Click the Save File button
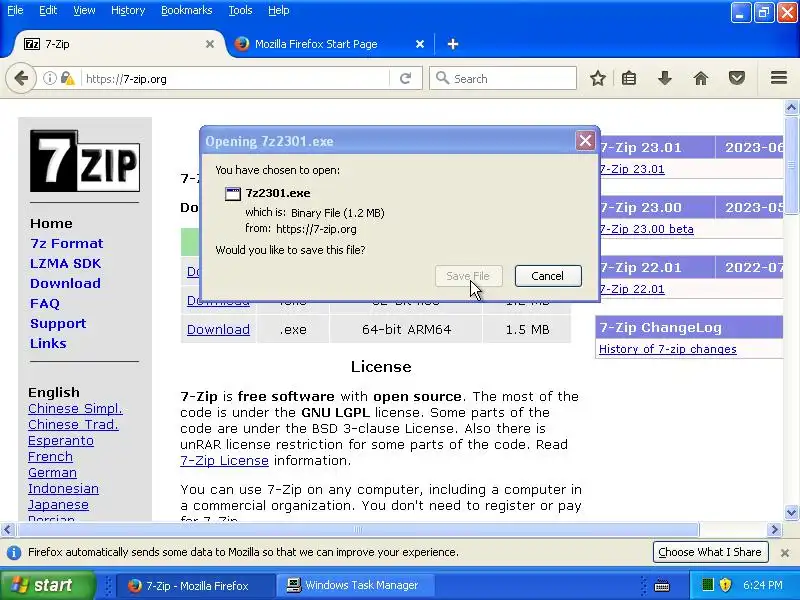 pos(468,276)
